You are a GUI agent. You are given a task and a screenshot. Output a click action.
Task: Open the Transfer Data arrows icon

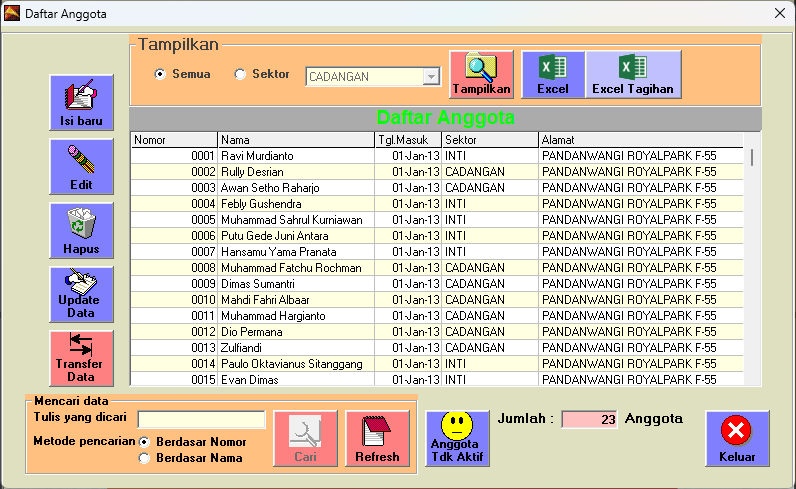(81, 358)
